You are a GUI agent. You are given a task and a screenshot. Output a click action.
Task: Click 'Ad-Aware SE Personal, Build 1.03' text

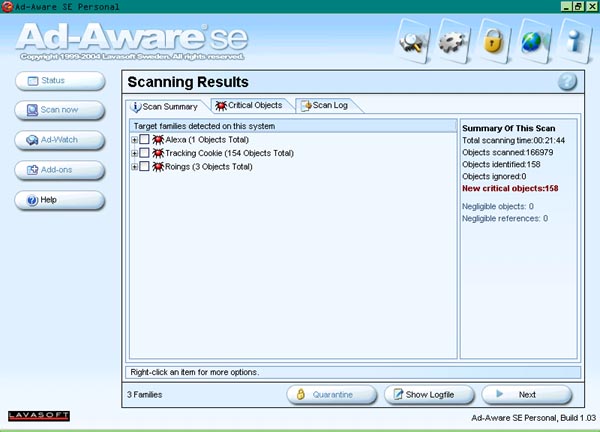click(x=533, y=418)
